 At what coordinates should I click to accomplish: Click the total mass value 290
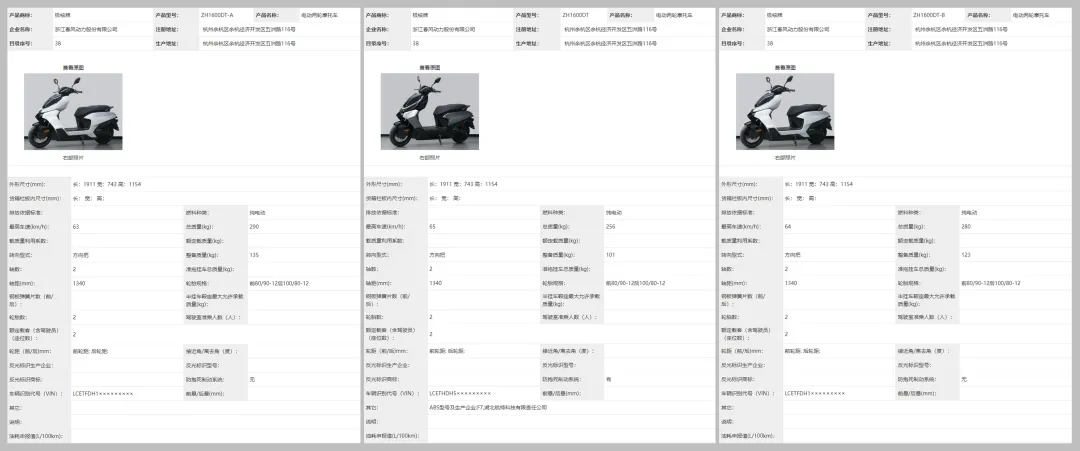[254, 227]
